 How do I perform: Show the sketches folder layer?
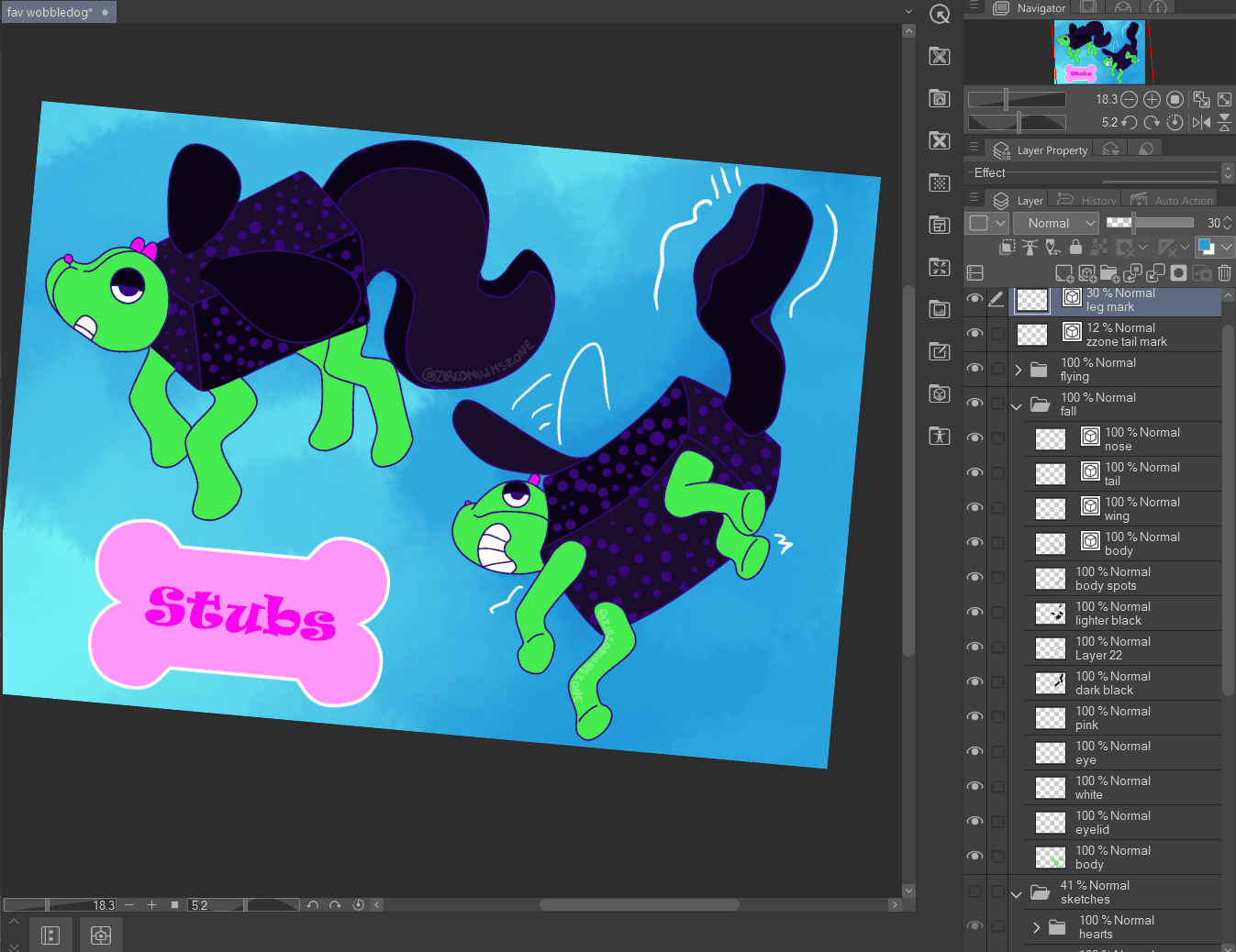[x=975, y=891]
